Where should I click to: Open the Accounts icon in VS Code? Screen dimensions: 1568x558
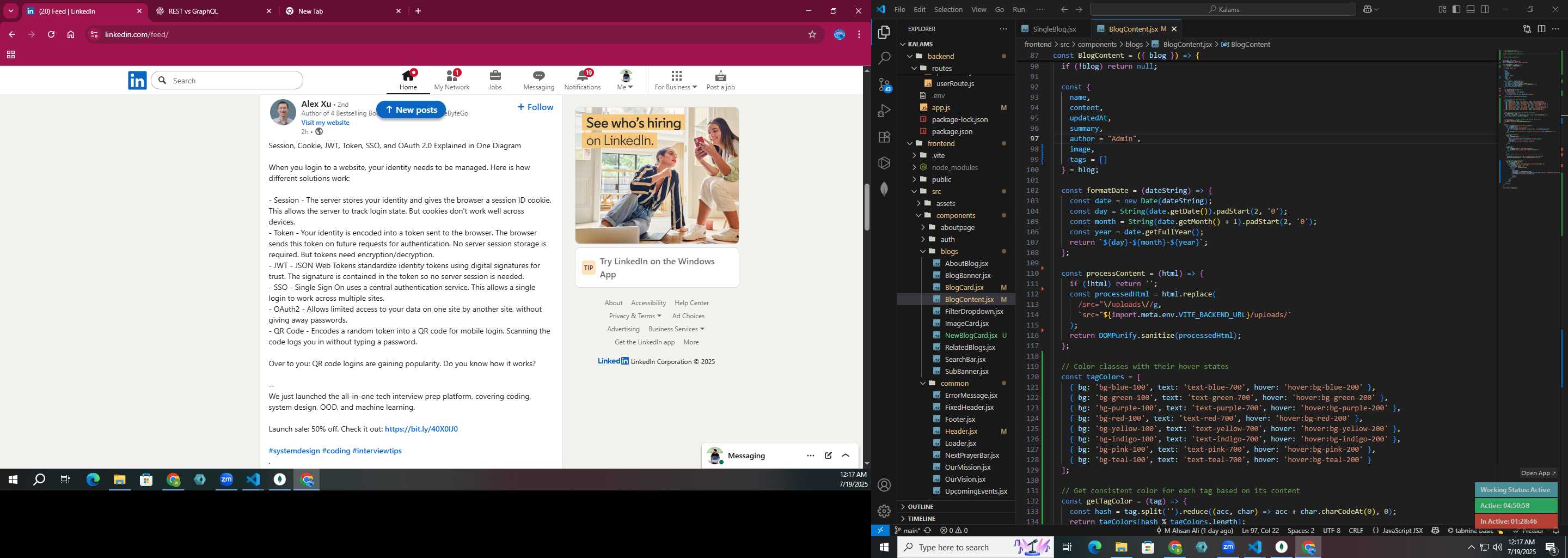pyautogui.click(x=884, y=485)
